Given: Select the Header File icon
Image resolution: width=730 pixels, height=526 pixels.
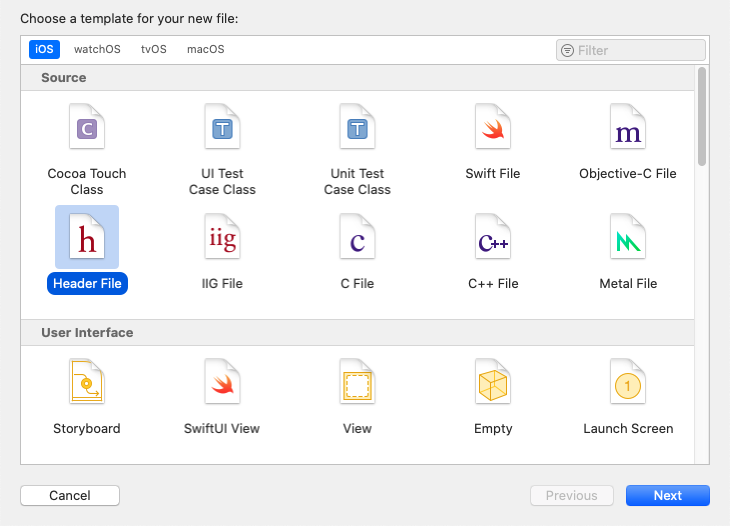Looking at the screenshot, I should 87,236.
